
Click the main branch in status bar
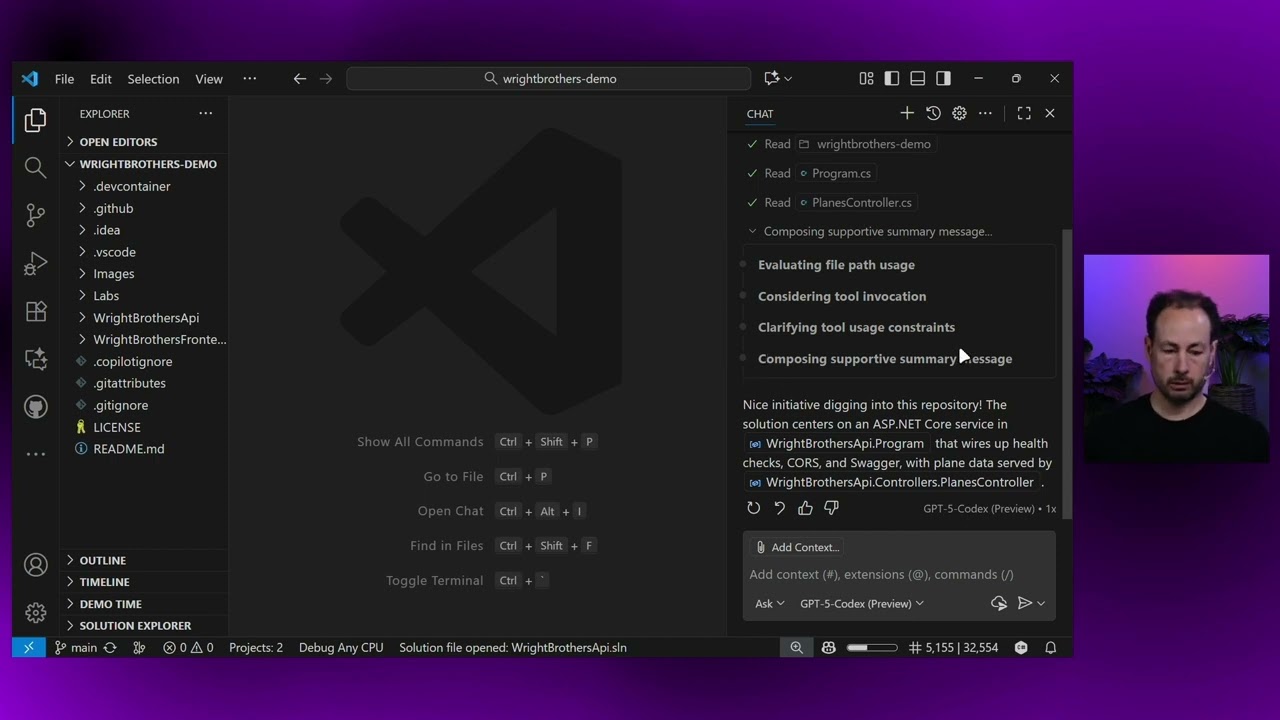[x=76, y=647]
